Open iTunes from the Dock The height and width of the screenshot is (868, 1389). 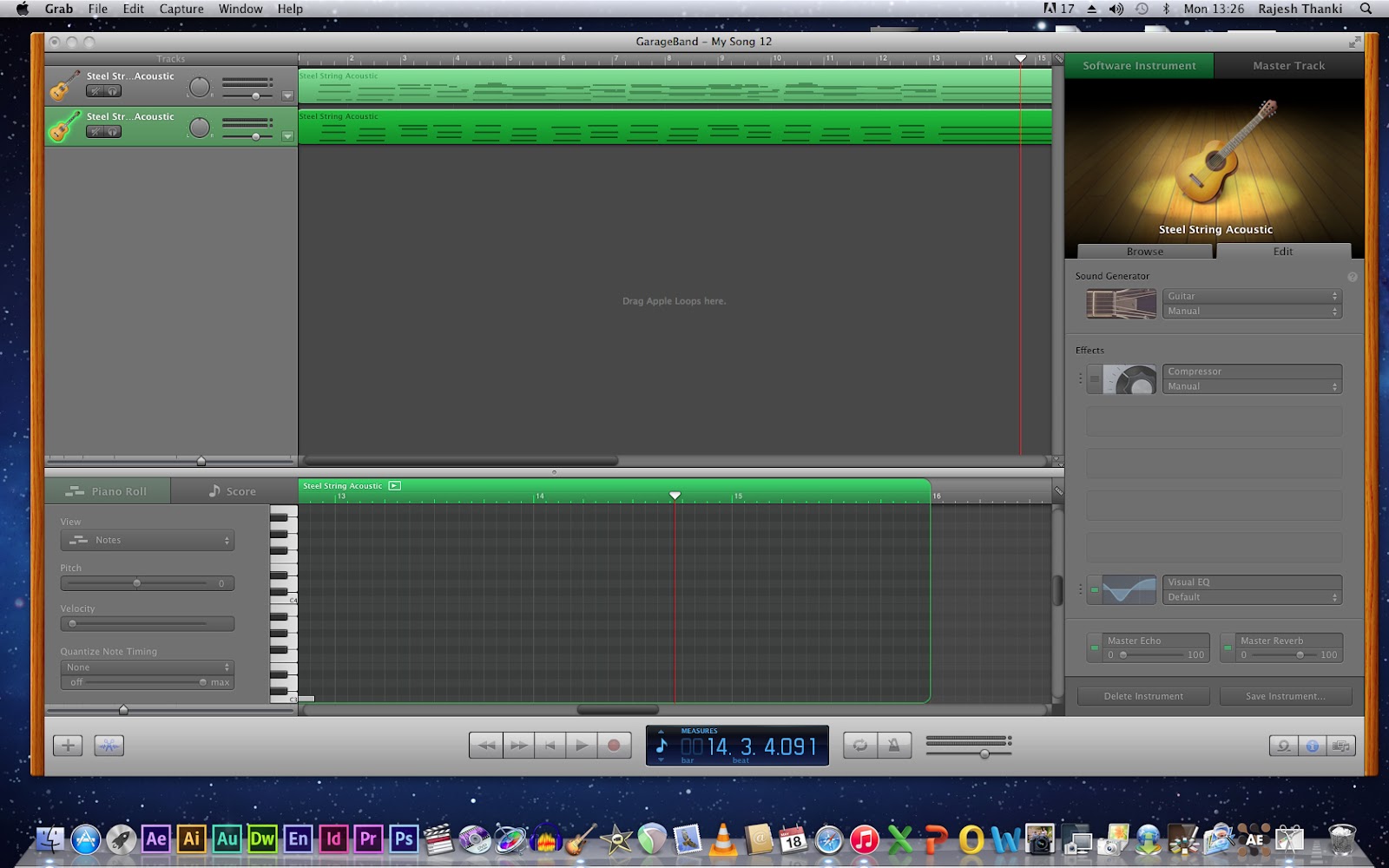pos(865,839)
